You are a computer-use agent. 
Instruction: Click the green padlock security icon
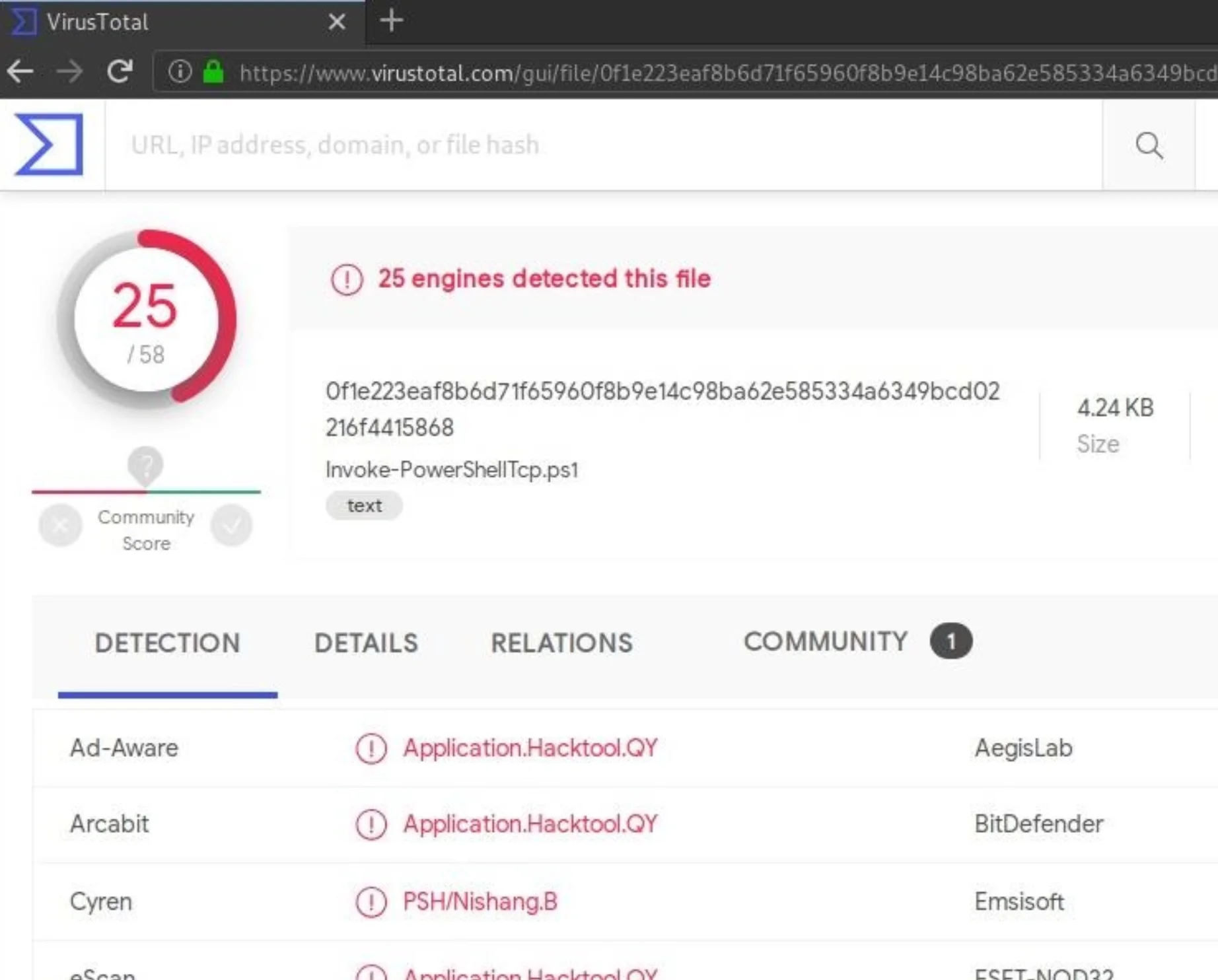click(x=213, y=71)
